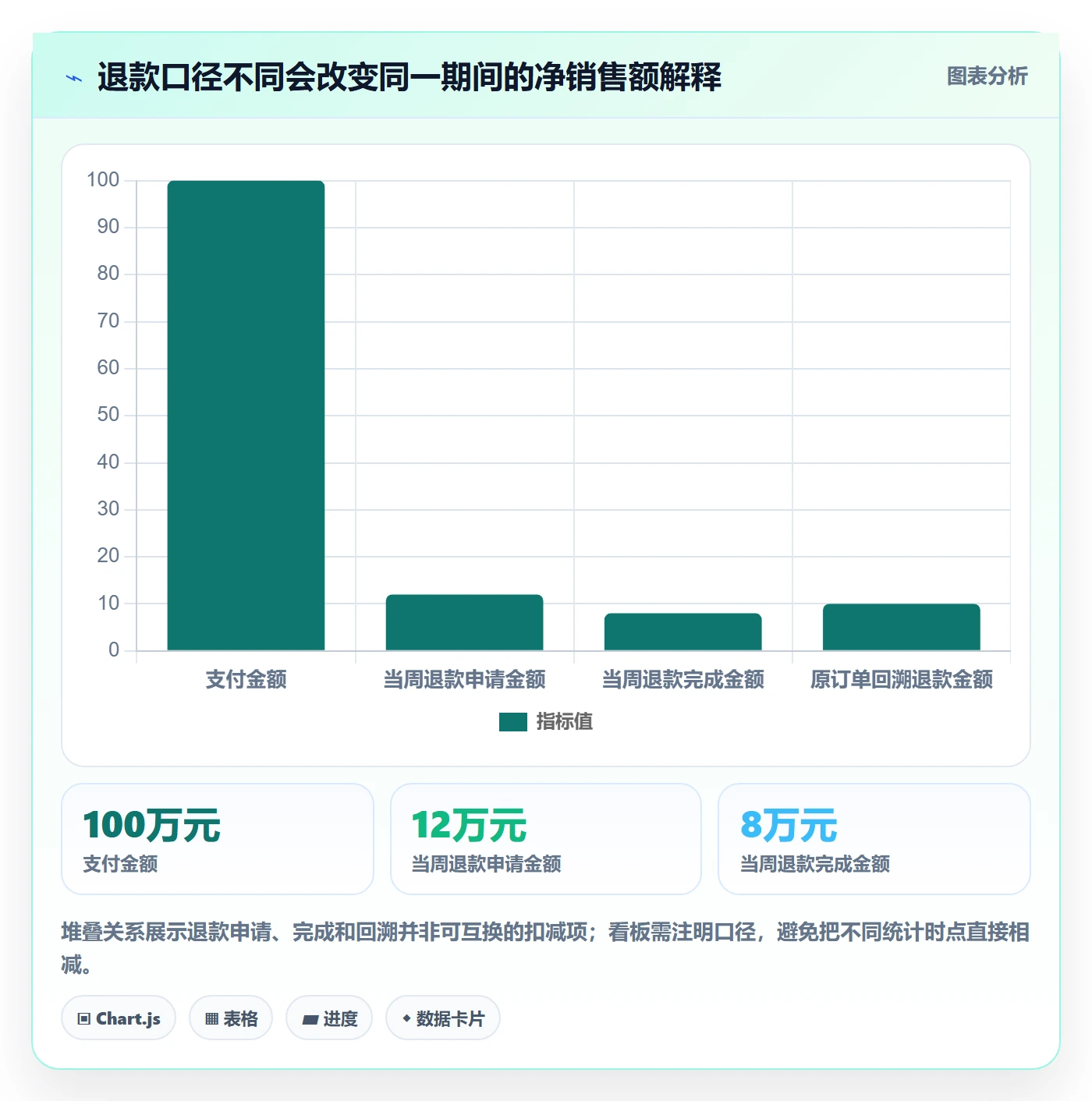Screen dimensions: 1092x1101
Task: Click the 当周退款申请金额 x-axis label
Action: (464, 679)
